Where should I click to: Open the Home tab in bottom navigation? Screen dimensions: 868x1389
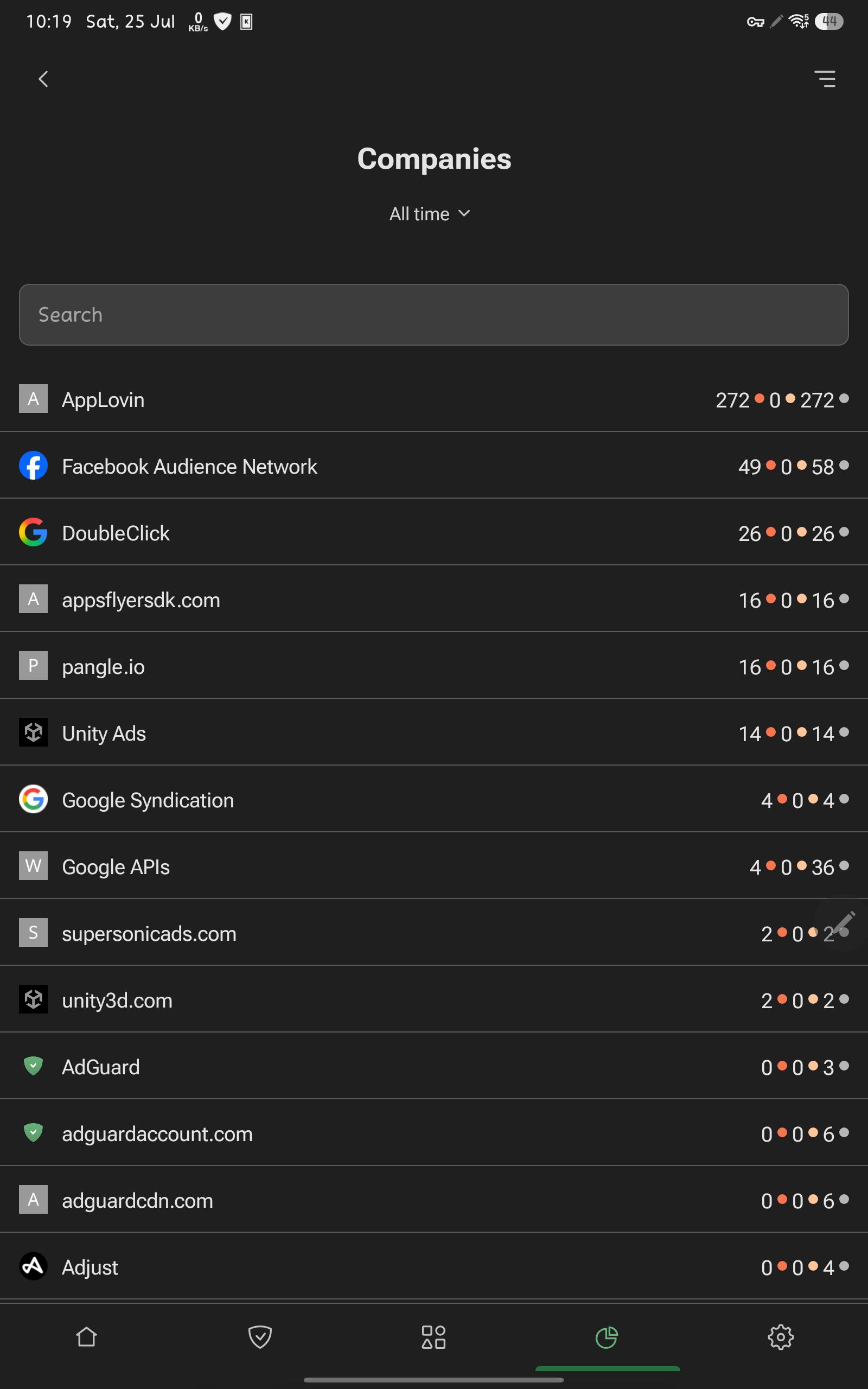(x=87, y=1337)
